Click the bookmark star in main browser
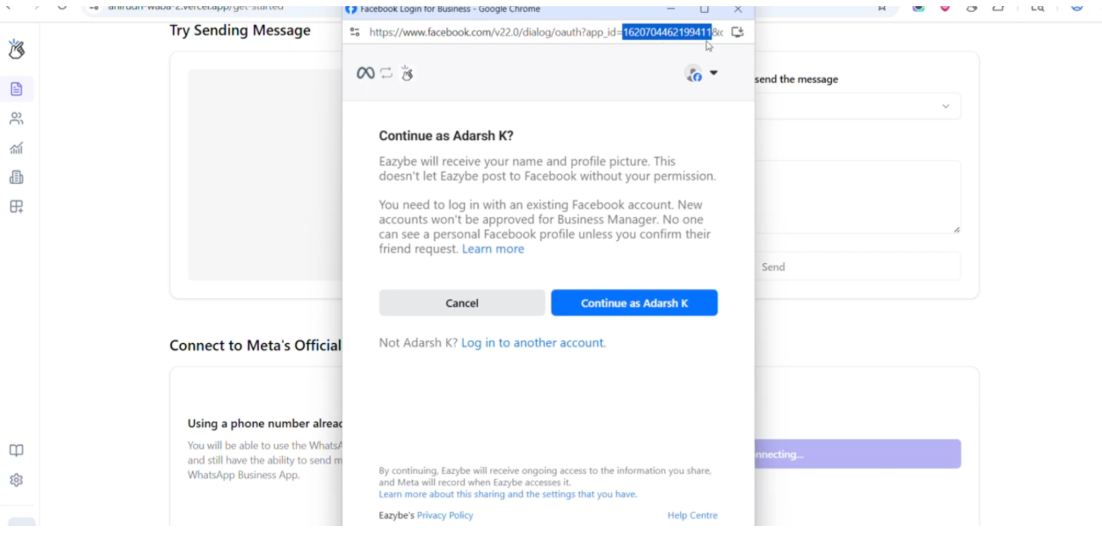Screen dimensions: 1102x548 click(881, 7)
